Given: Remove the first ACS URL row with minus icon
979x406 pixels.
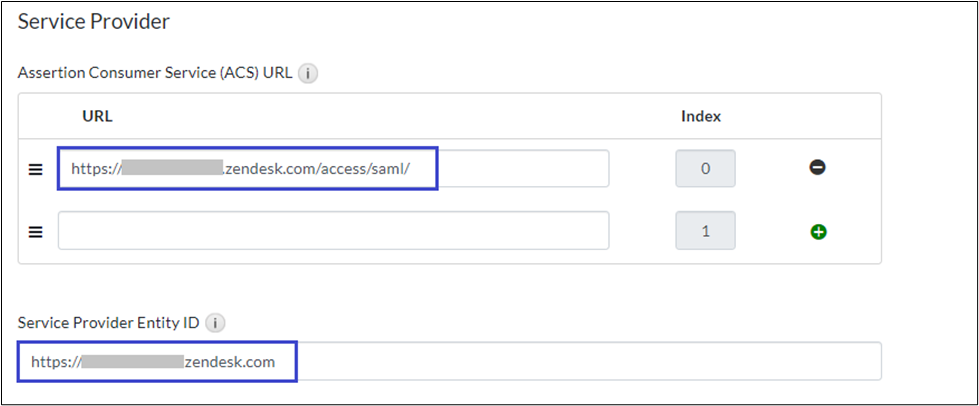Looking at the screenshot, I should point(817,168).
